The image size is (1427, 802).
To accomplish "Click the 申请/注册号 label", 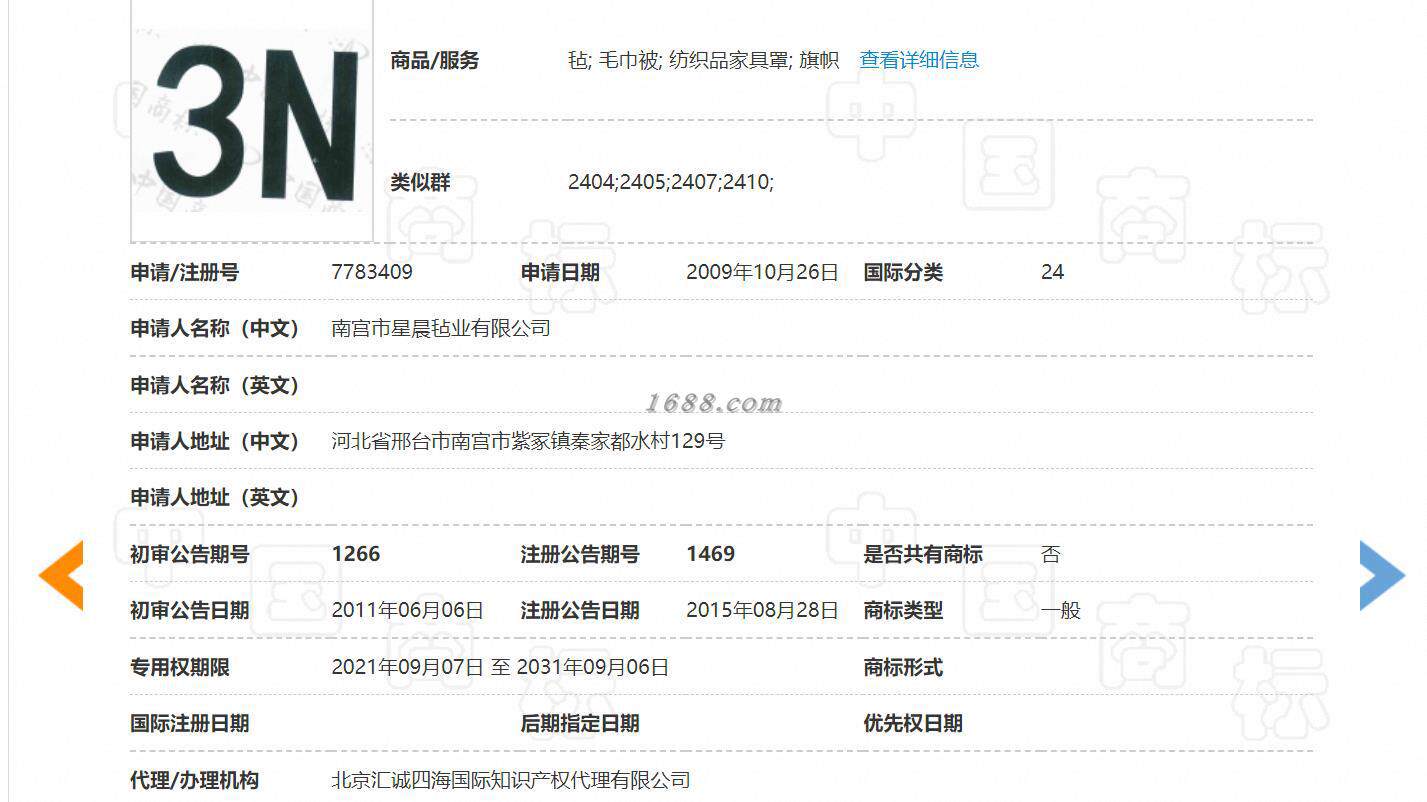I will pyautogui.click(x=185, y=272).
